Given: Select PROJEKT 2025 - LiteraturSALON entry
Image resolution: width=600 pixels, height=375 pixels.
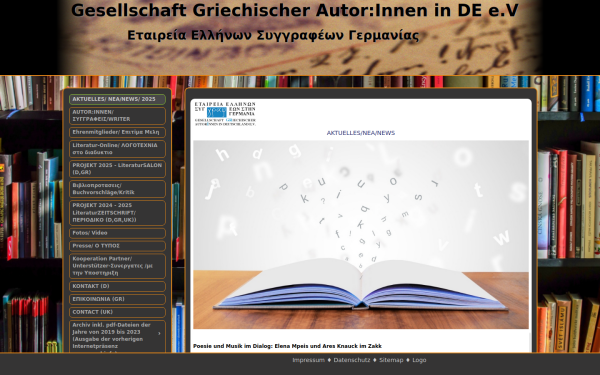Looking at the screenshot, I should coord(117,169).
